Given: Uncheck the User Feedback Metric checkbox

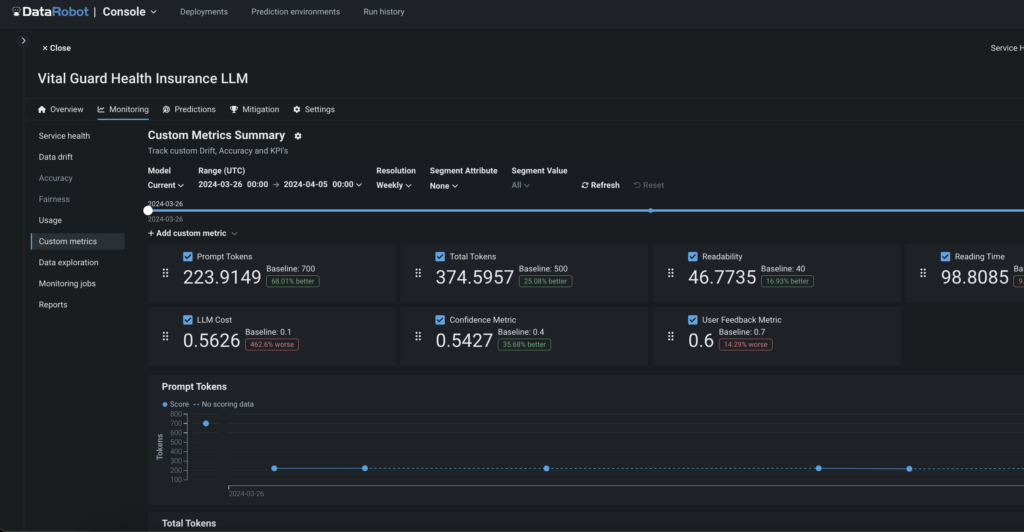Looking at the screenshot, I should coord(693,320).
